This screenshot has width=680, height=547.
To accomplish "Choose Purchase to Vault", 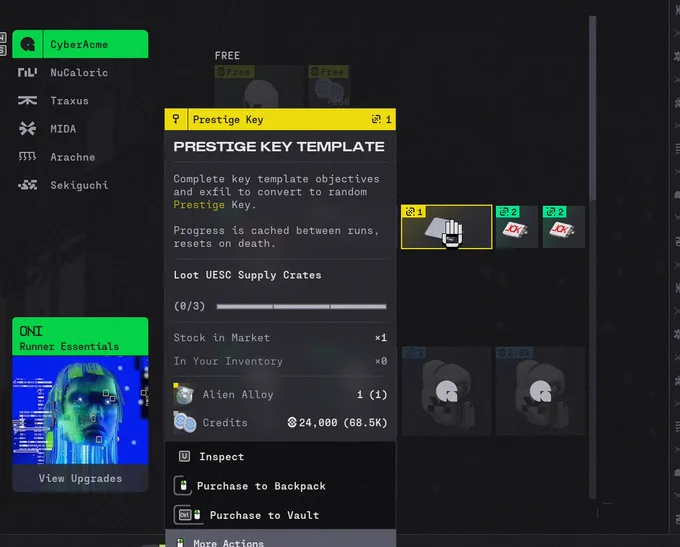I will [280, 515].
